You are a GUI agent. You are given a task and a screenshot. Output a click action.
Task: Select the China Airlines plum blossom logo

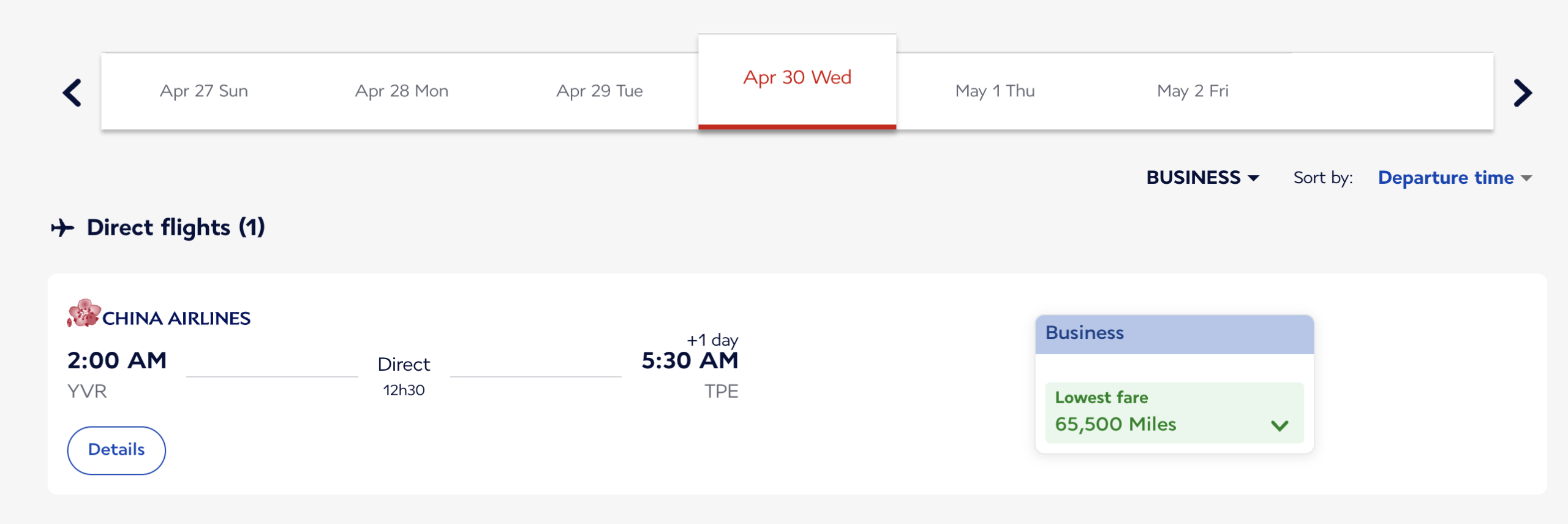coord(83,317)
